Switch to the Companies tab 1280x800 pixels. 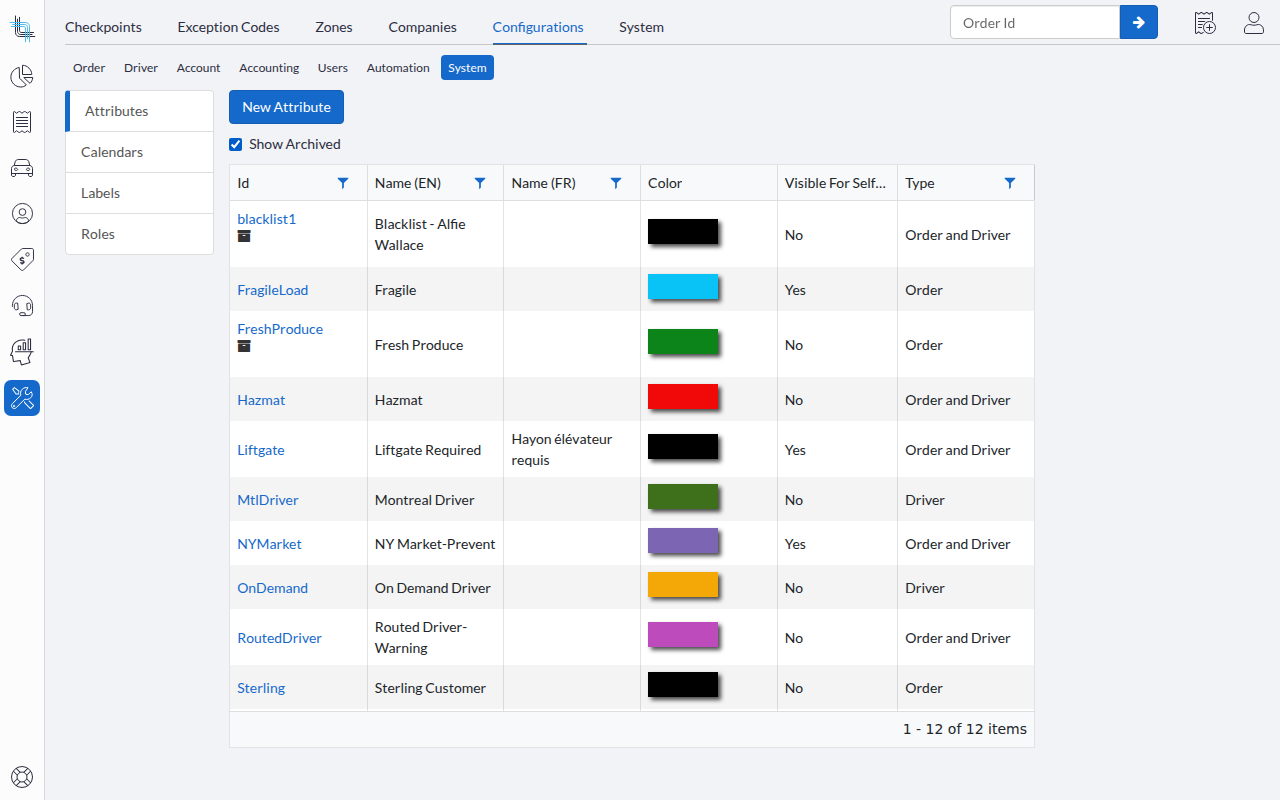(422, 27)
